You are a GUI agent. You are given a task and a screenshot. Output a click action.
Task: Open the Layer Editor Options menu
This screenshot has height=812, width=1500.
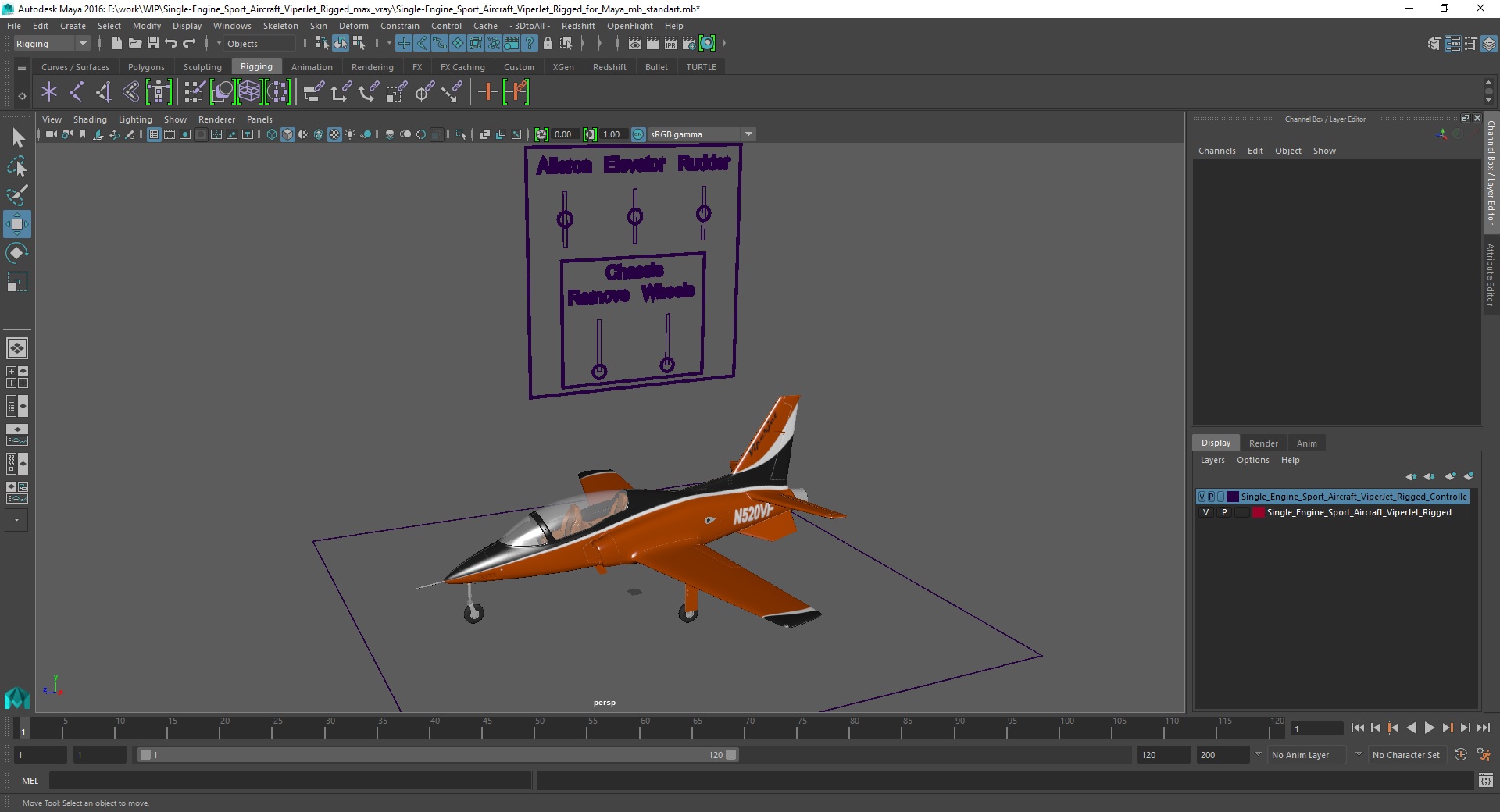tap(1252, 460)
